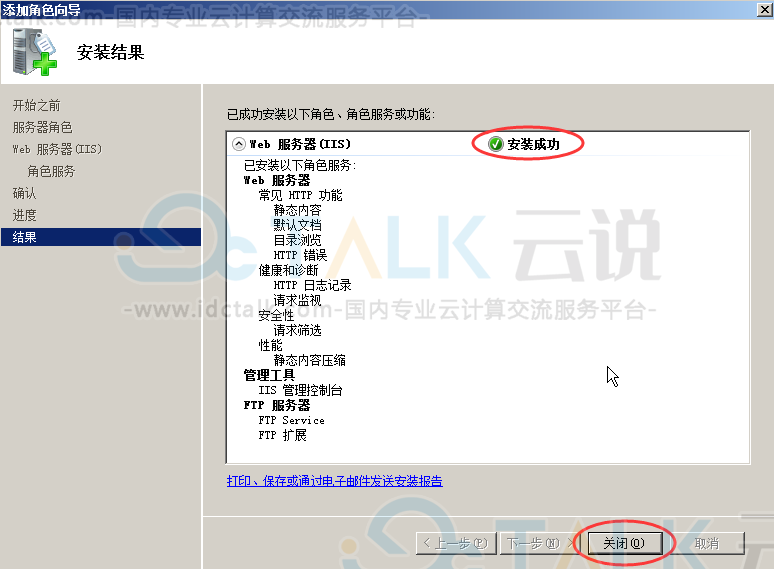774x569 pixels.
Task: Click 性能 entry
Action: coord(270,345)
